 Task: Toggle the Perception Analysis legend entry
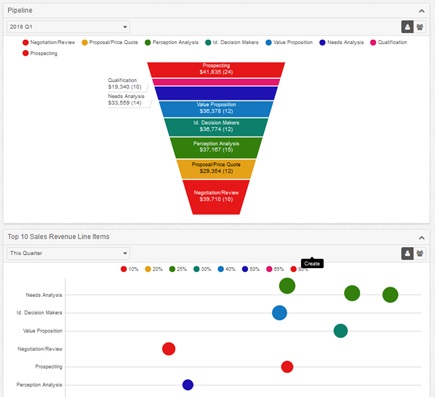pyautogui.click(x=172, y=42)
